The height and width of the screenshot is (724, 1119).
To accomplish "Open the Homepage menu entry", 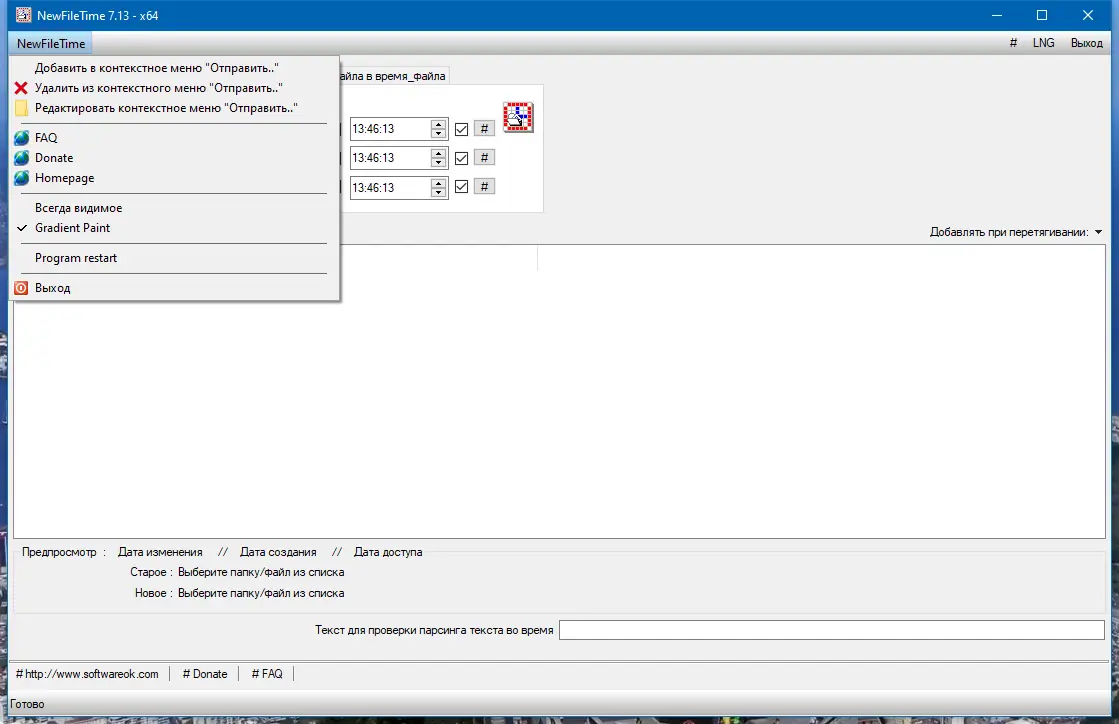I will pos(174,178).
